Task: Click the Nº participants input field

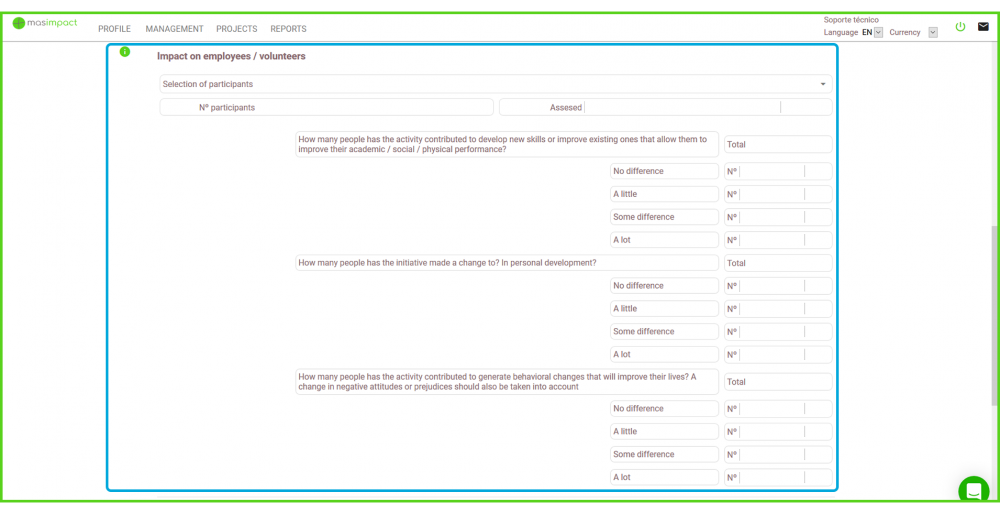Action: tap(326, 107)
